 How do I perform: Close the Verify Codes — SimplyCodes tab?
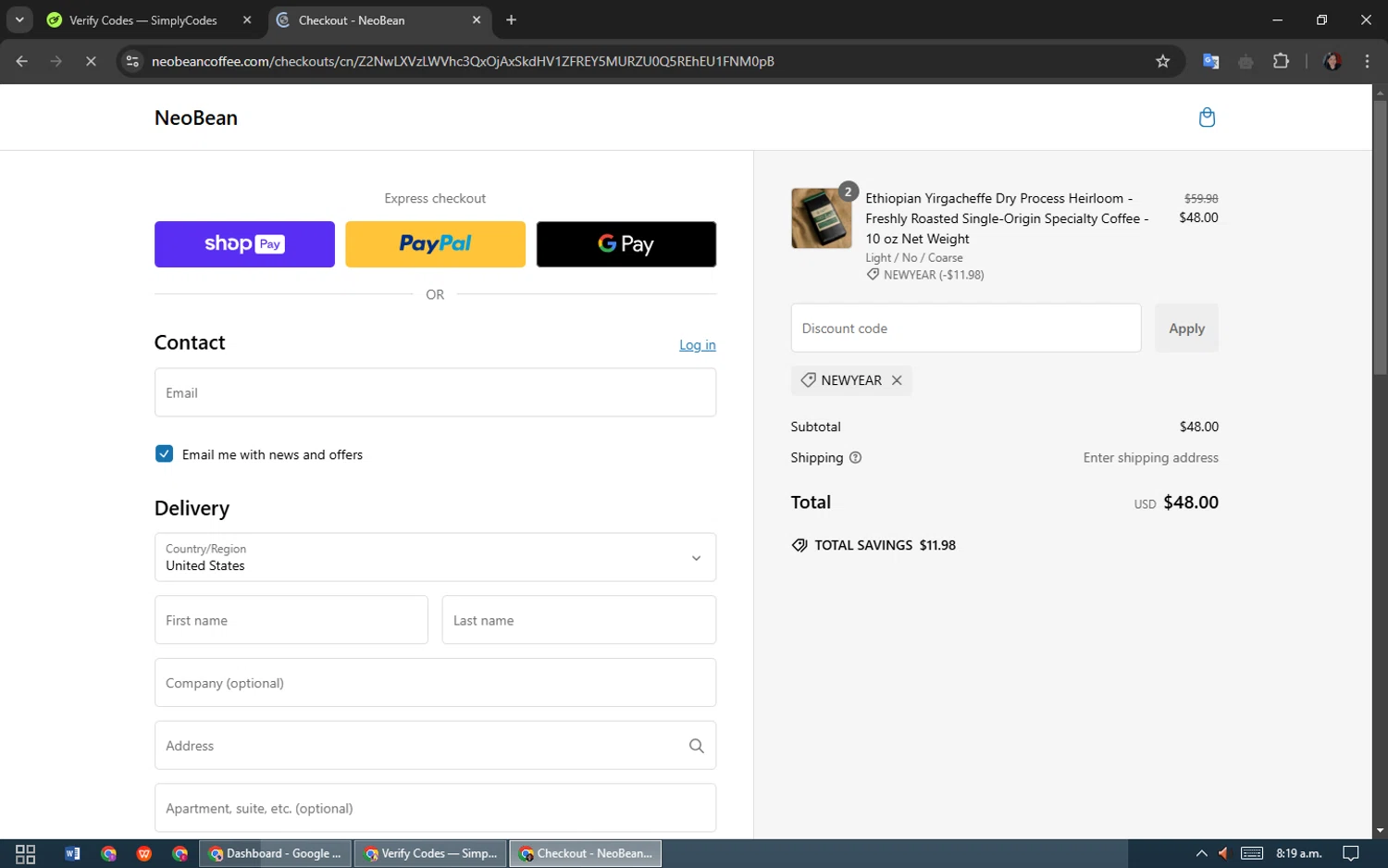(x=247, y=19)
